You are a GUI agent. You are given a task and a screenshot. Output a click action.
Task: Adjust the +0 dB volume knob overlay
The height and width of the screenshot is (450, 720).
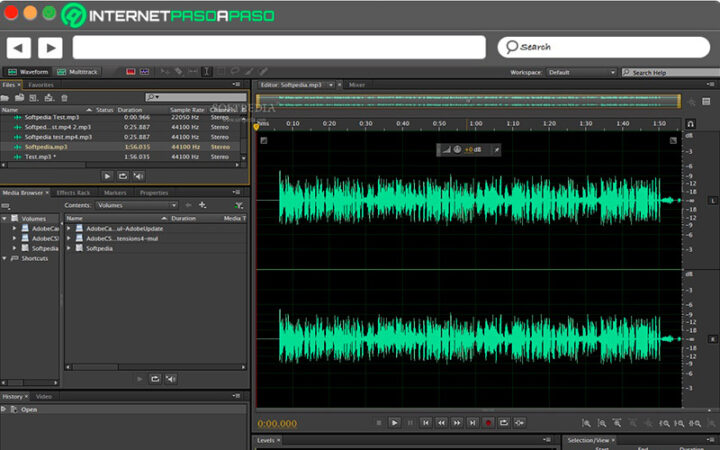click(x=456, y=149)
